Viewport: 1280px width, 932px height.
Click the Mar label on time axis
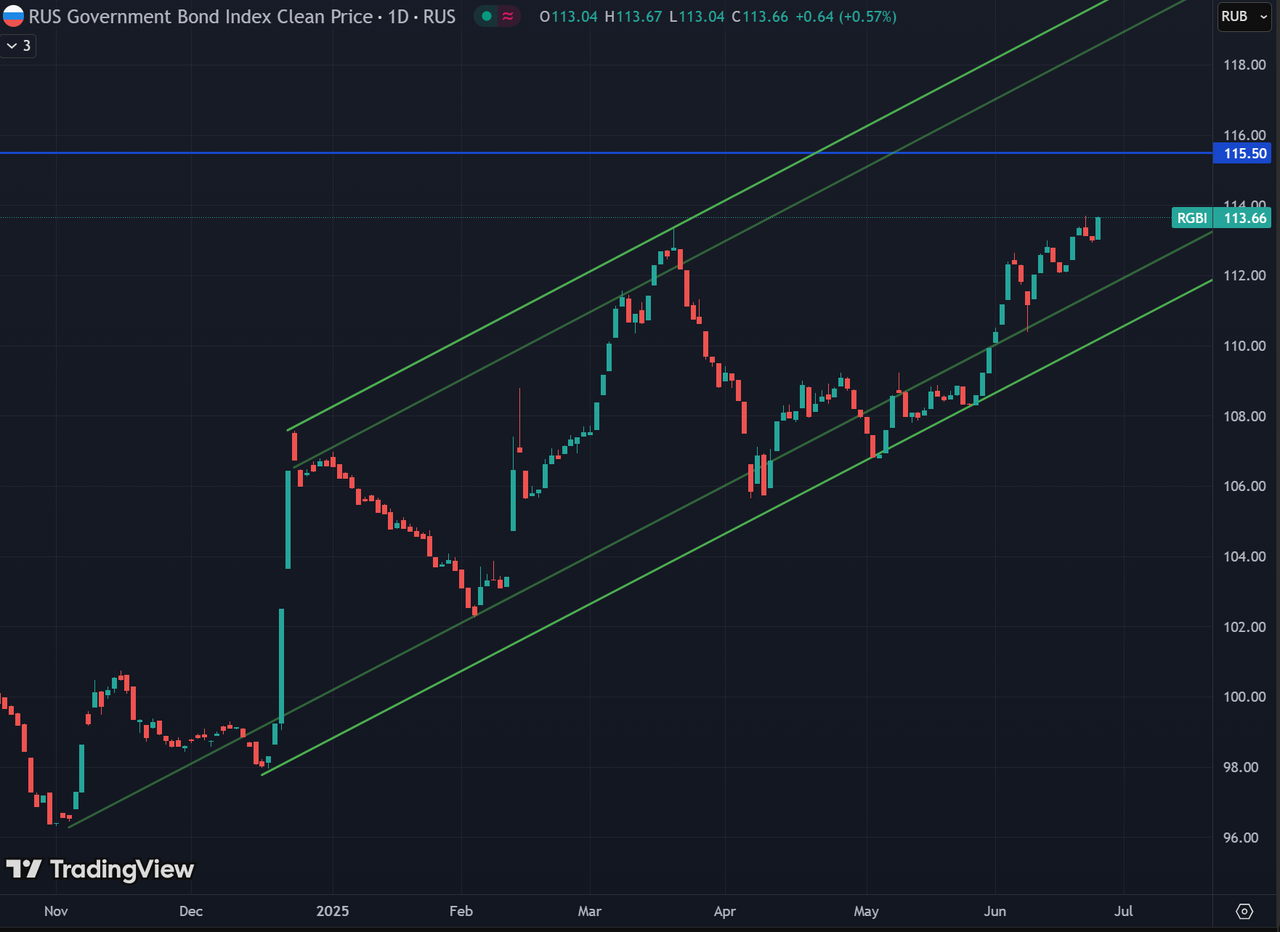(x=590, y=912)
